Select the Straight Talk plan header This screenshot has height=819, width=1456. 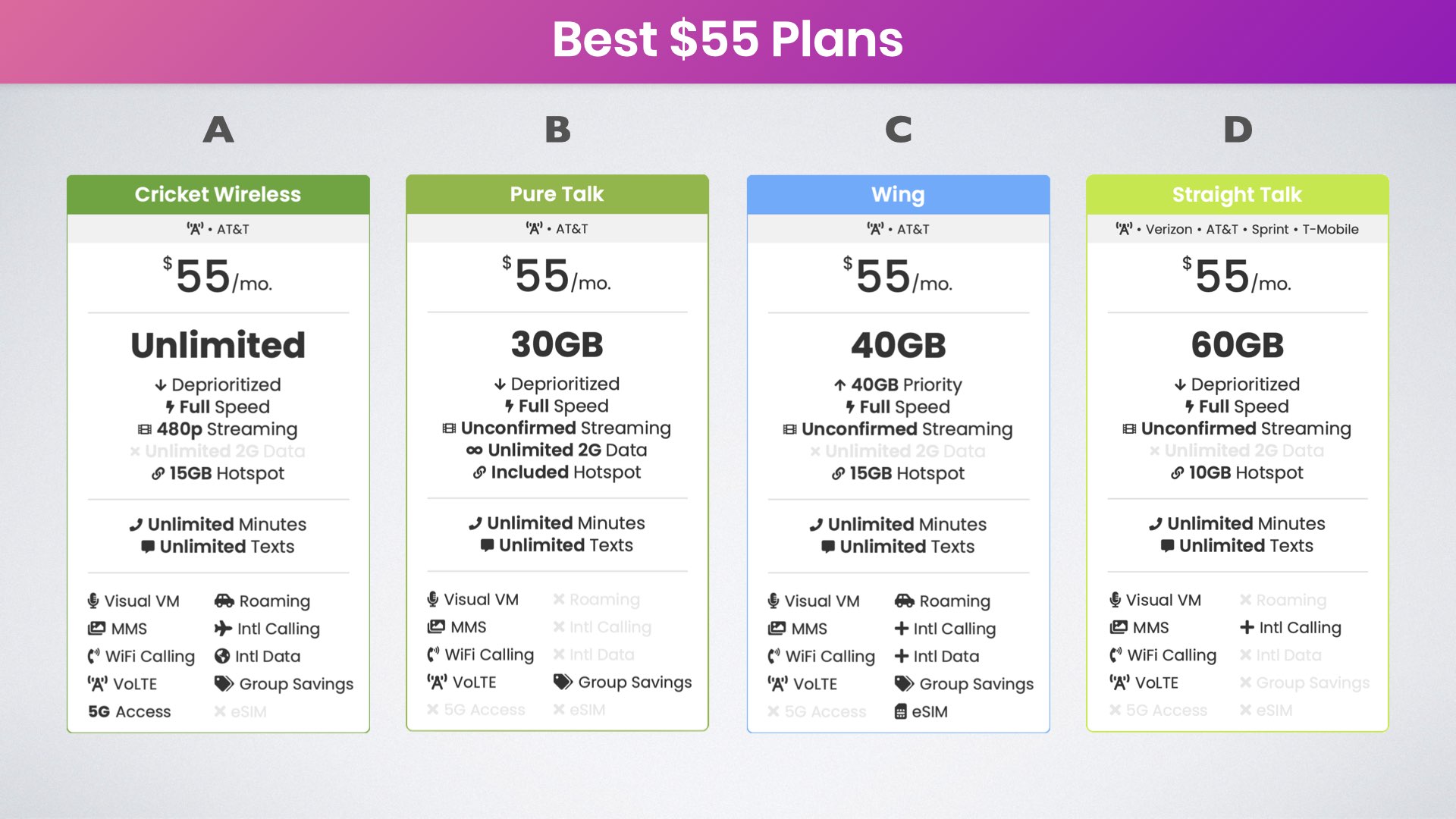tap(1238, 195)
